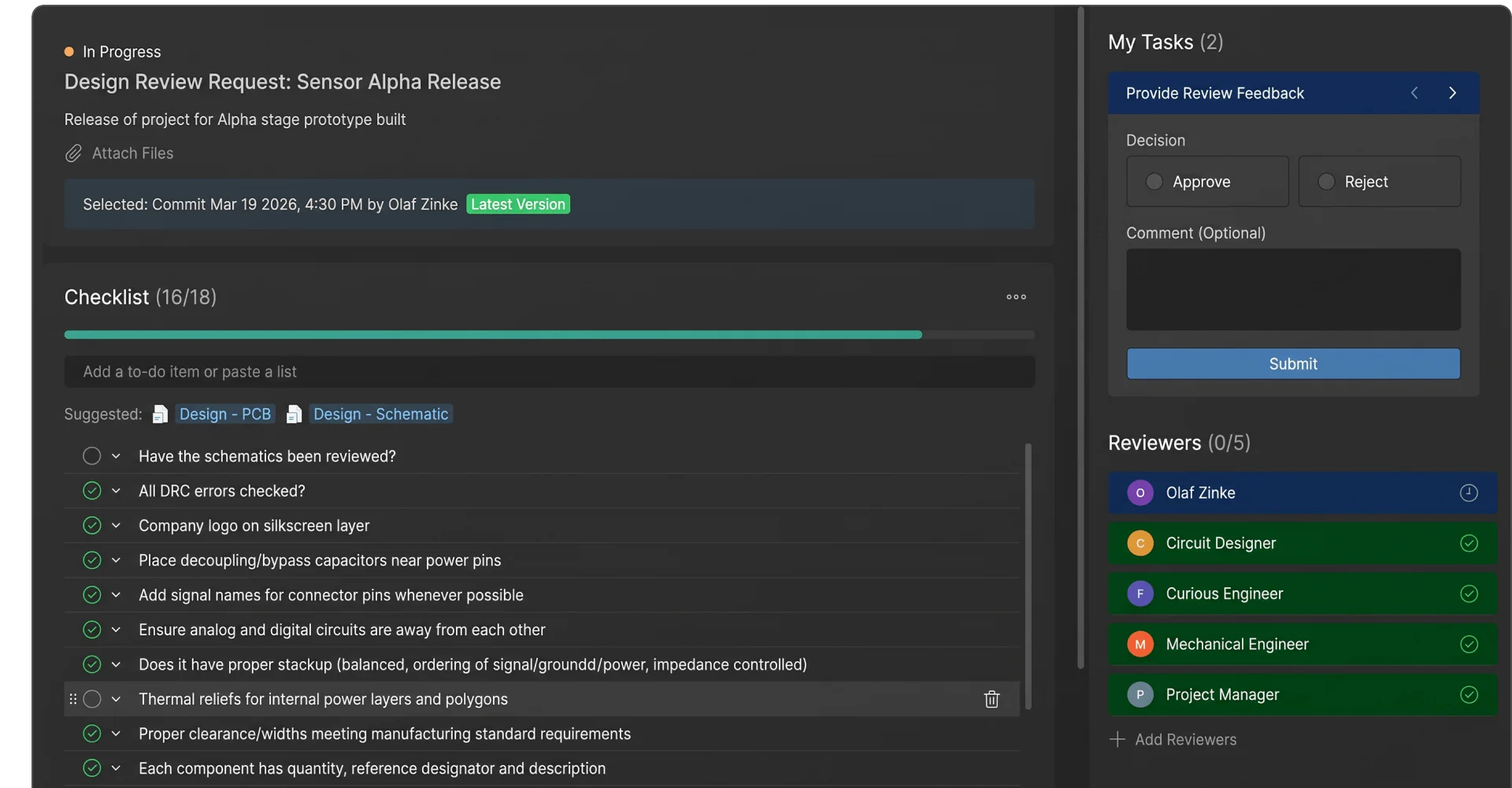Click the Olaf Zinke avatar icon
Image resolution: width=1512 pixels, height=788 pixels.
pos(1140,493)
